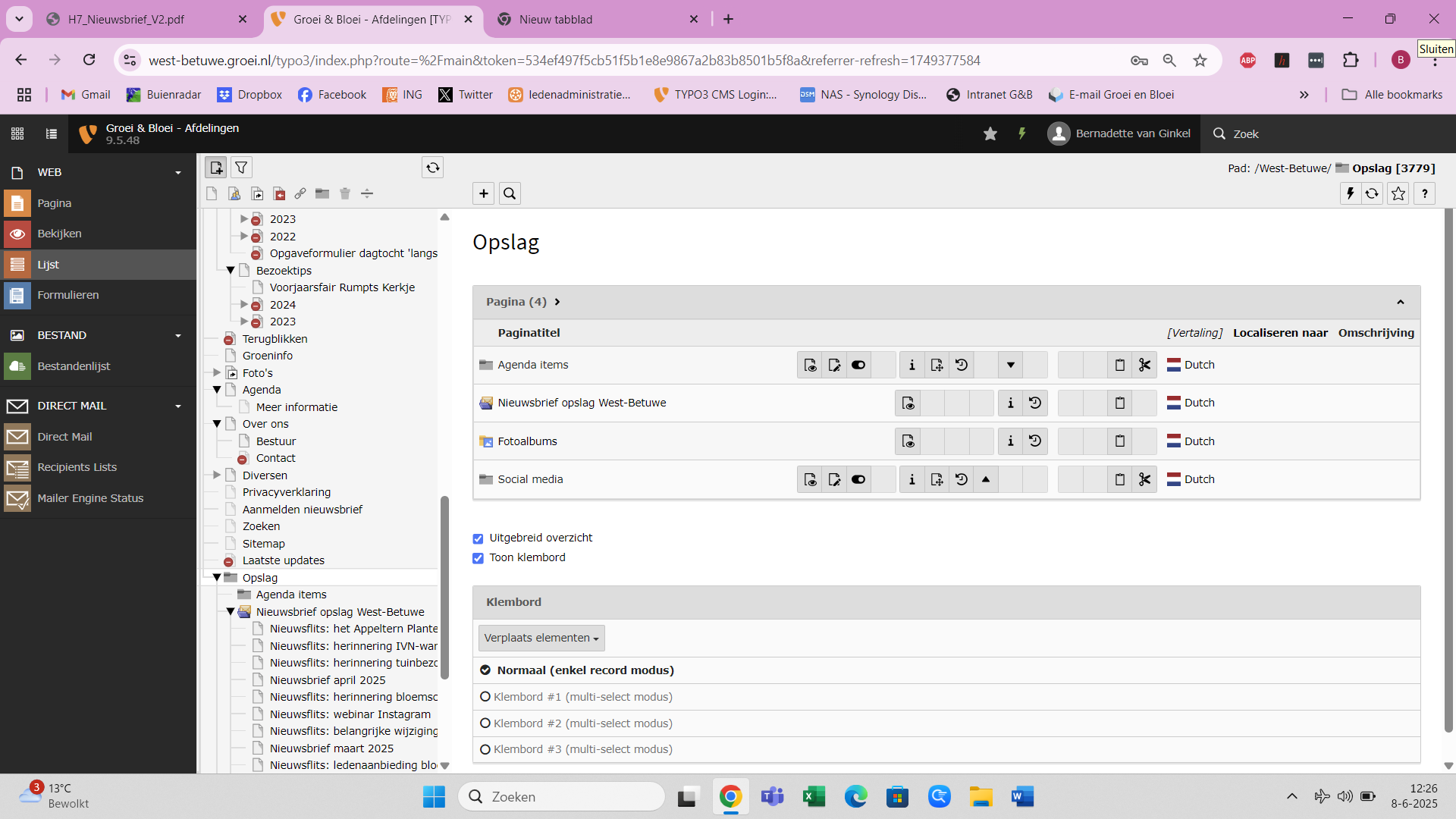The width and height of the screenshot is (1456, 819).
Task: Open the Verplaats elementen dropdown
Action: click(541, 639)
